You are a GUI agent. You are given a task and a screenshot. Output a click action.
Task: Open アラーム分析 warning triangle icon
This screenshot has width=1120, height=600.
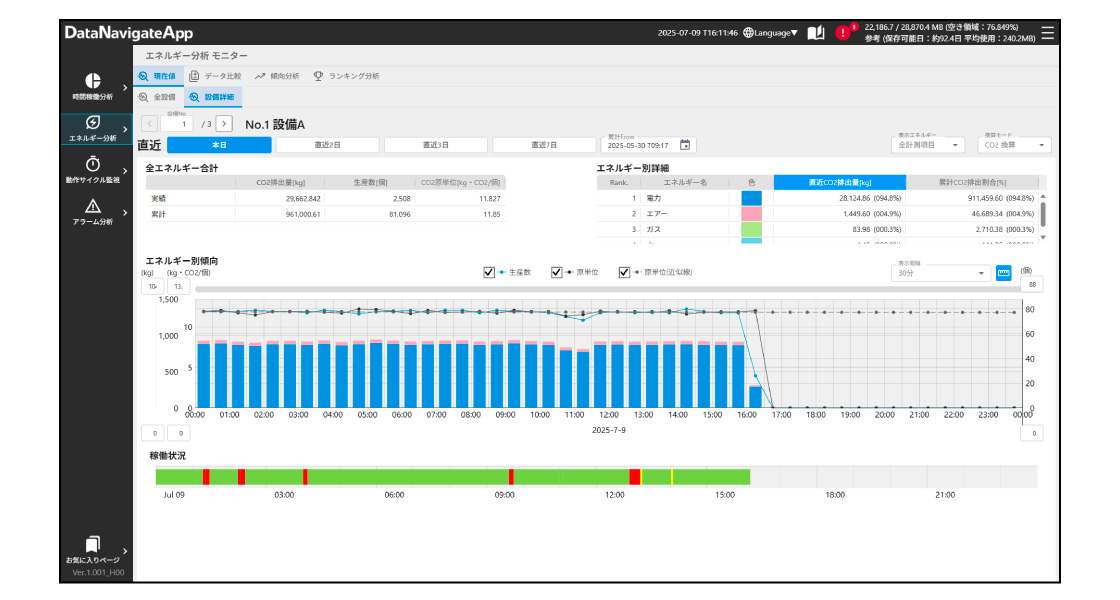click(92, 206)
